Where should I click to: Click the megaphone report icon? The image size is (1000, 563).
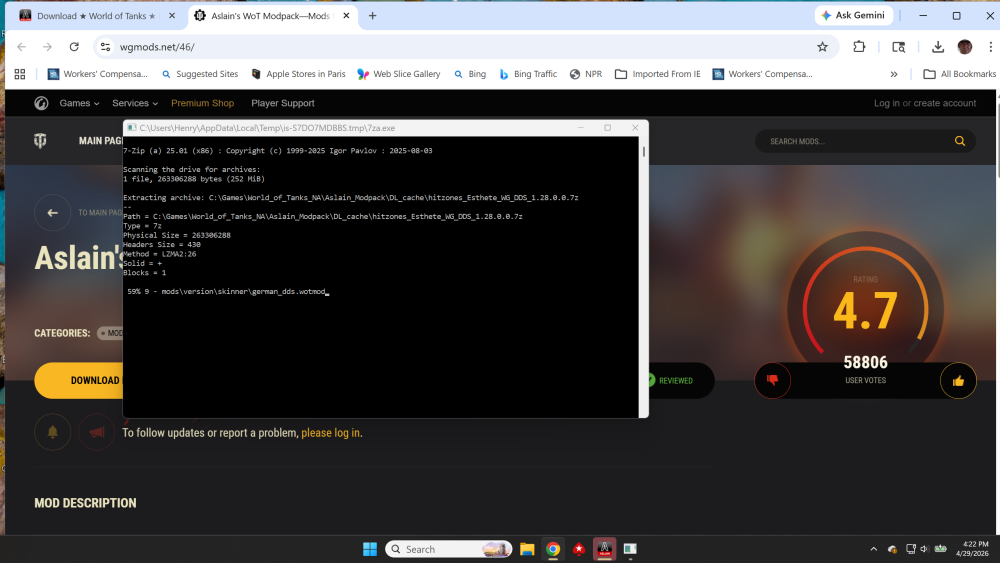[96, 432]
